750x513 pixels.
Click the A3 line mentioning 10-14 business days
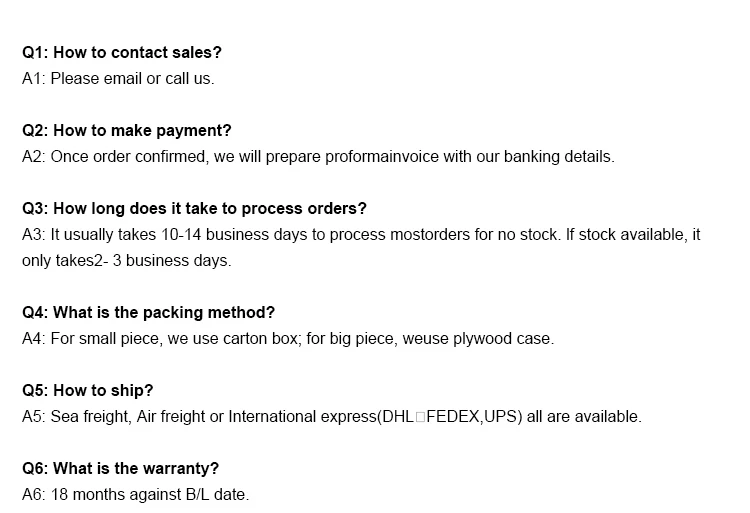point(361,235)
